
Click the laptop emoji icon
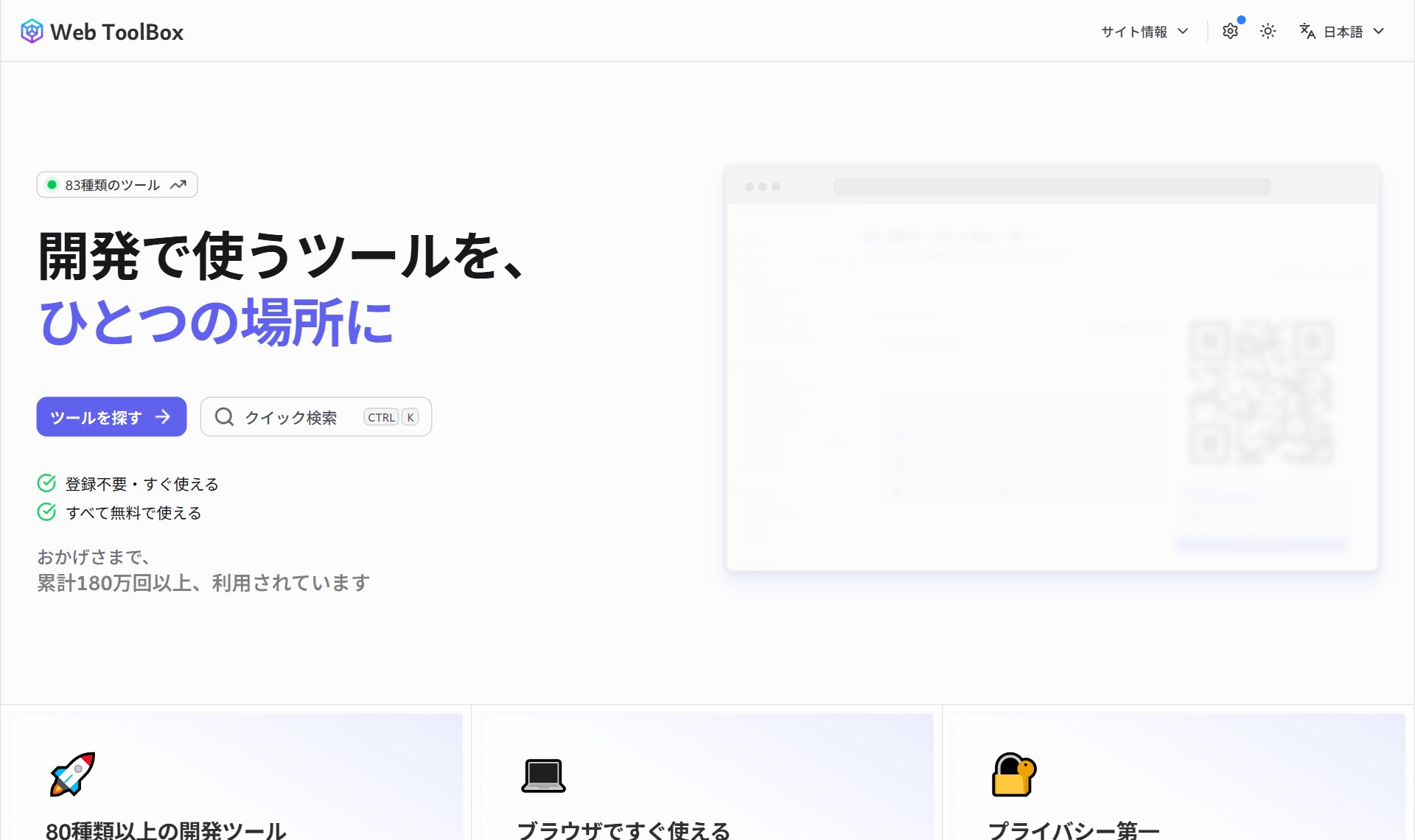[x=543, y=775]
